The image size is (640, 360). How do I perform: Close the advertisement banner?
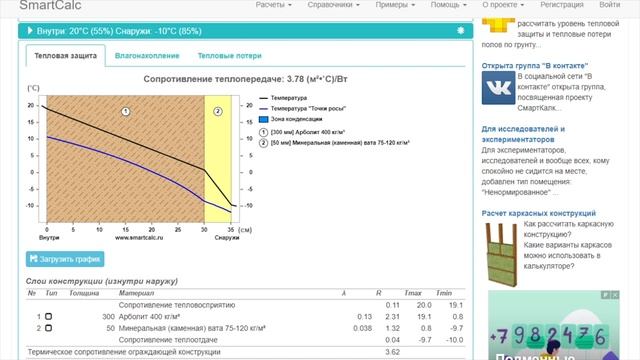pos(615,295)
